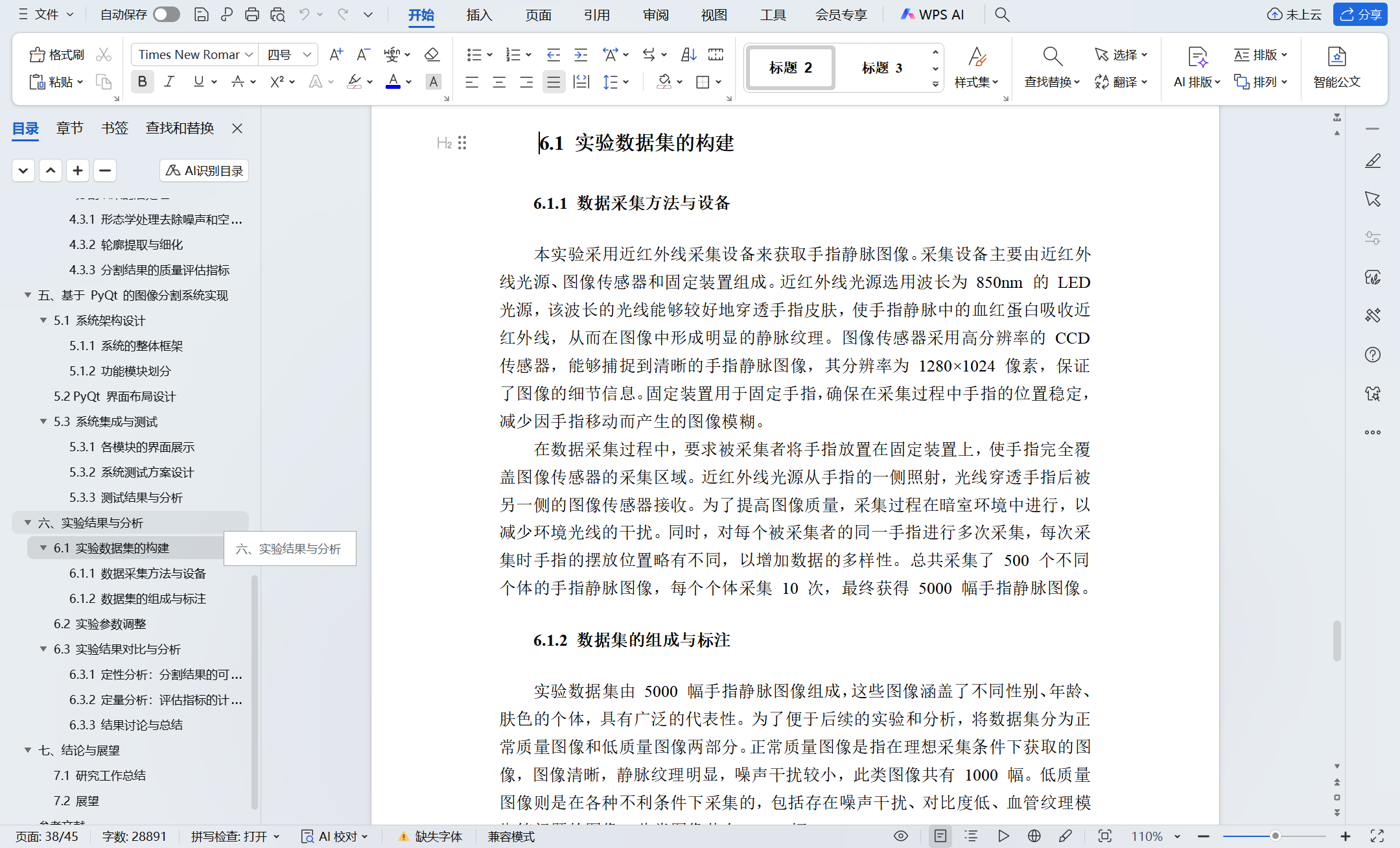Close the navigation pane

click(x=237, y=128)
